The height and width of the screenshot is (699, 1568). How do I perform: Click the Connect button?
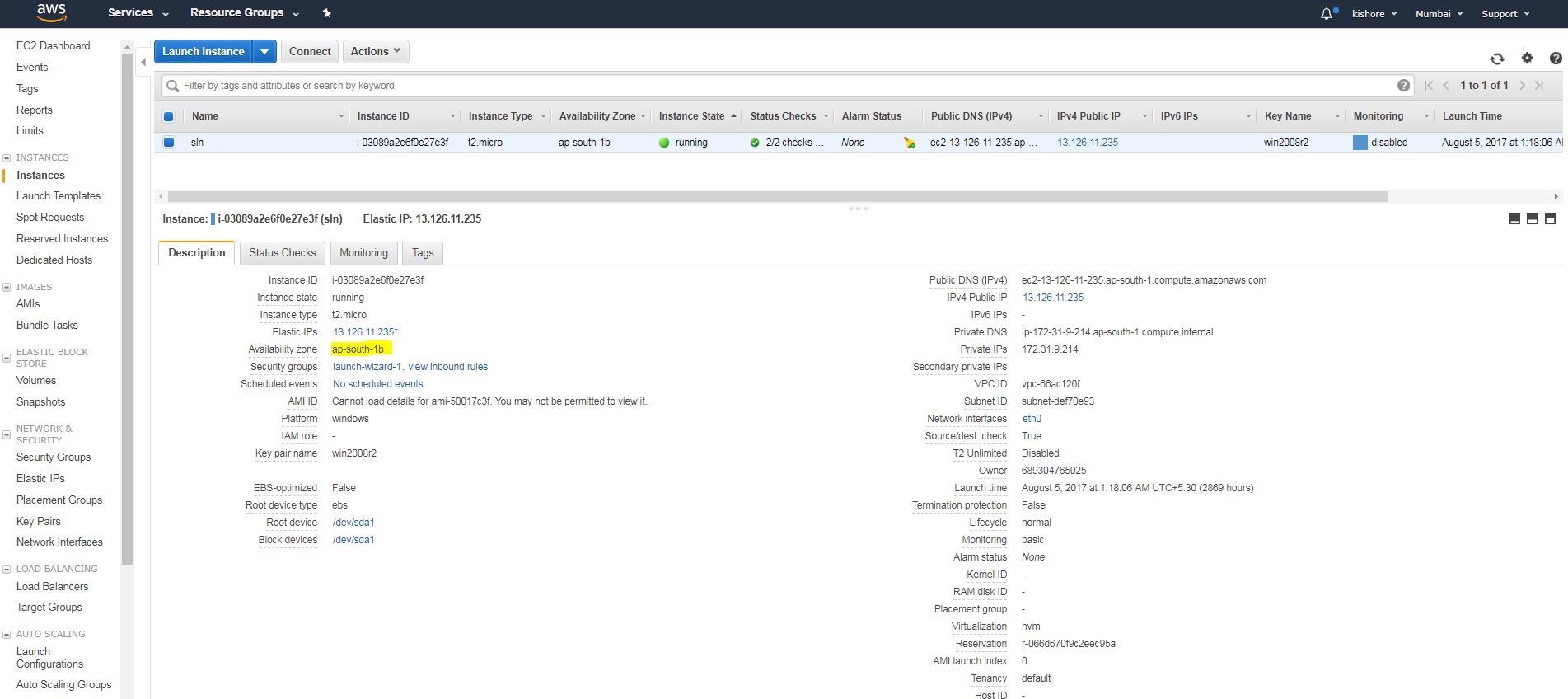pos(310,51)
